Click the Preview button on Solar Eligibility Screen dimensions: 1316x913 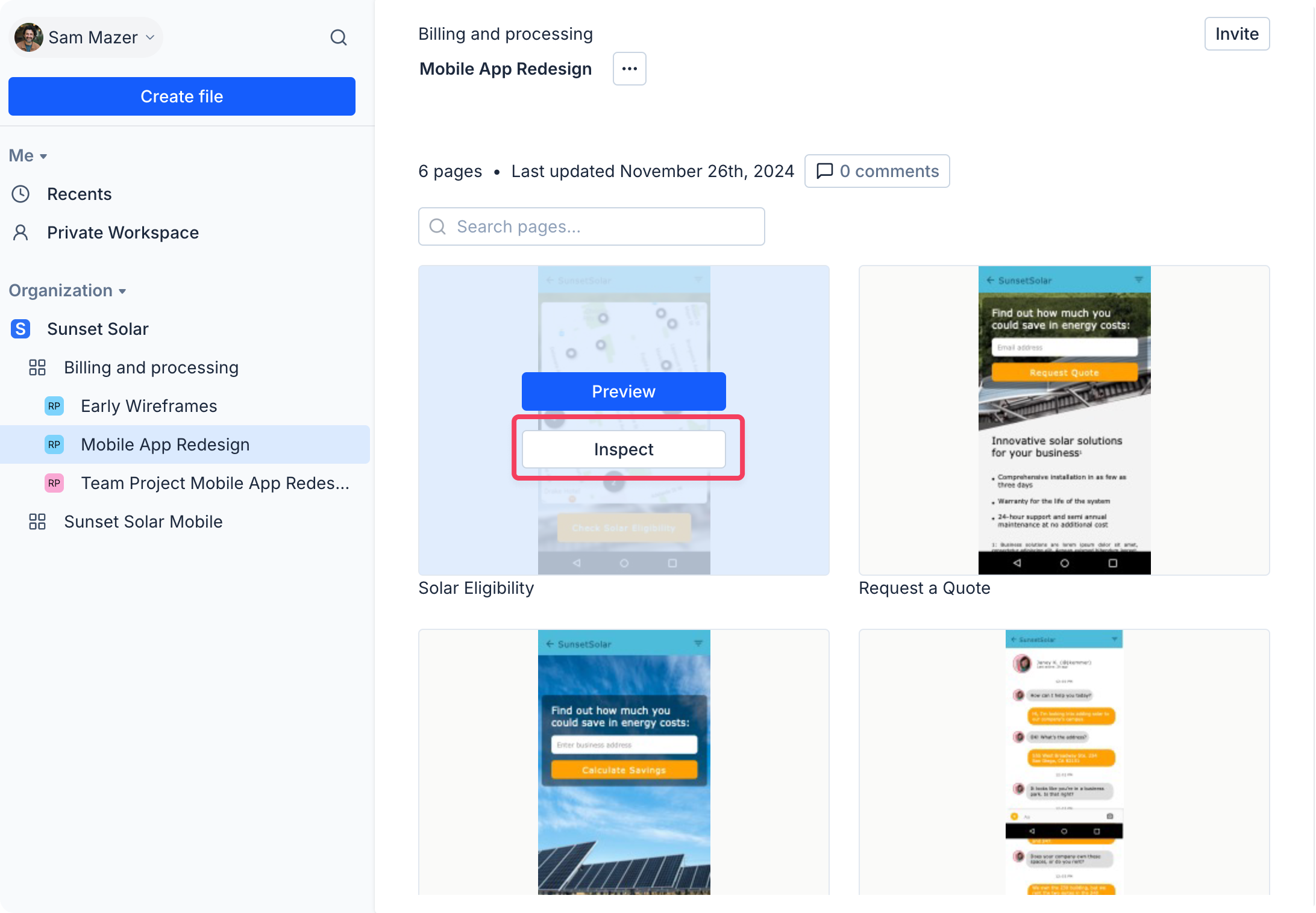[623, 391]
